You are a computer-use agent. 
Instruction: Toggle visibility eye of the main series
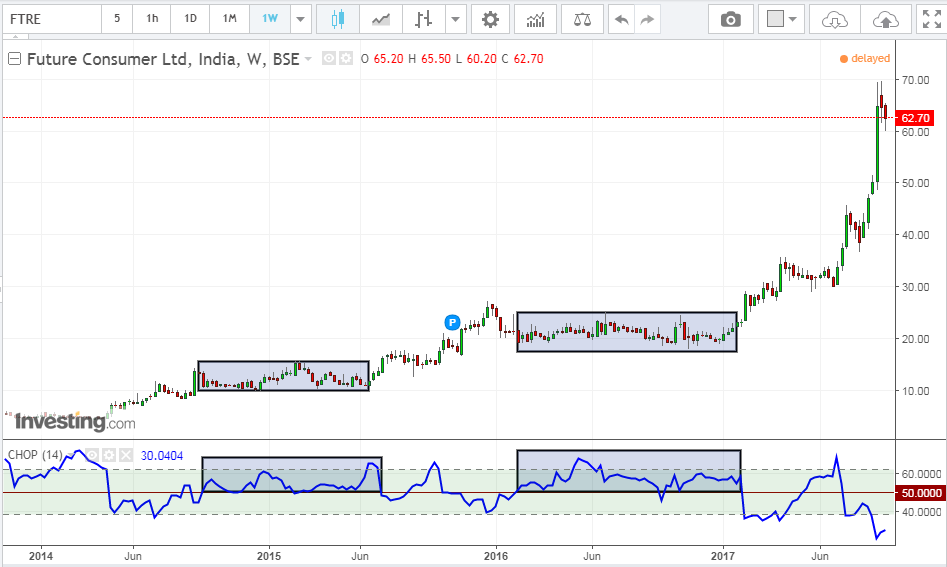329,59
